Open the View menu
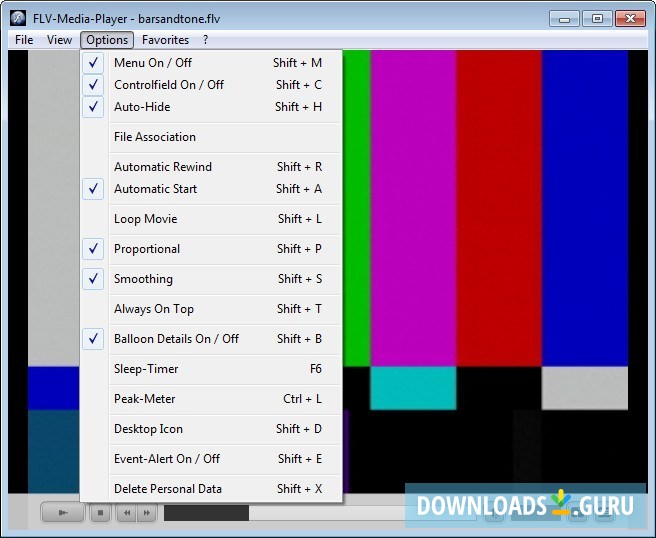The image size is (656, 538). click(59, 40)
